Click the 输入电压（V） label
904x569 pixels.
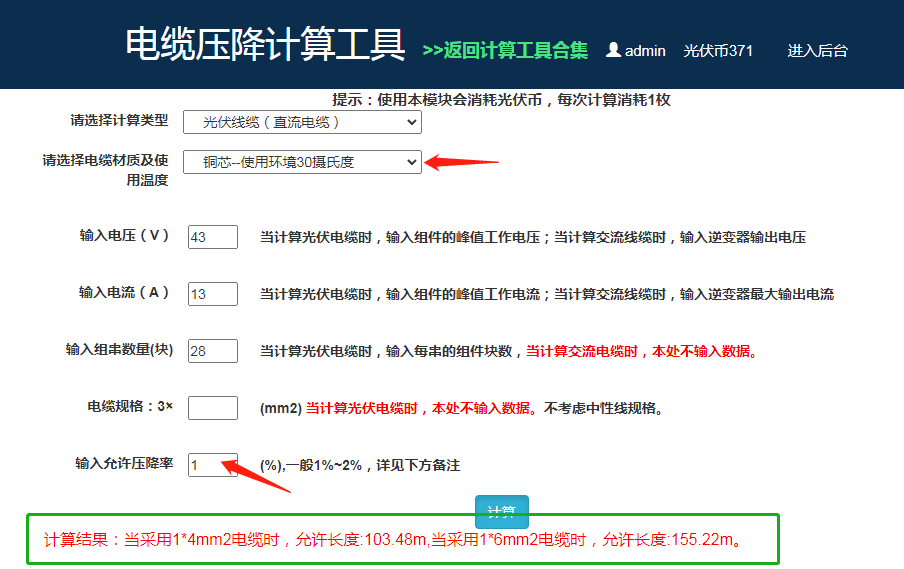point(124,236)
